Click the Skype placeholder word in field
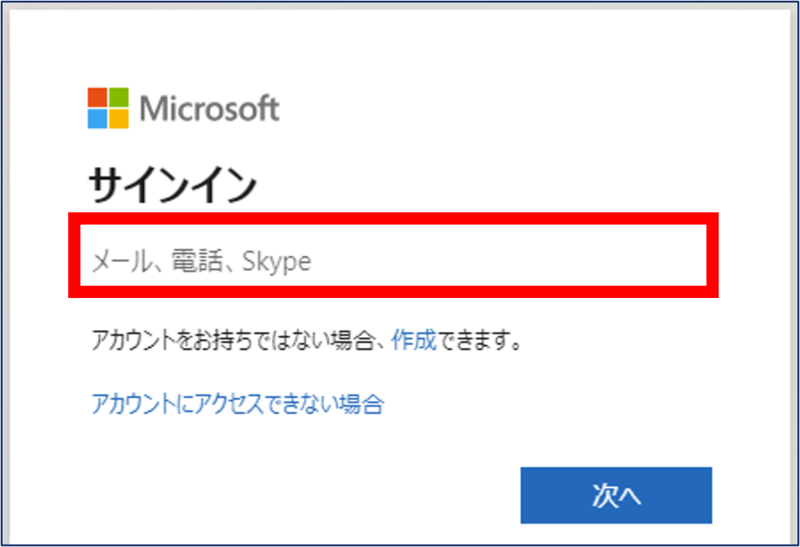Viewport: 800px width, 547px height. (x=276, y=262)
